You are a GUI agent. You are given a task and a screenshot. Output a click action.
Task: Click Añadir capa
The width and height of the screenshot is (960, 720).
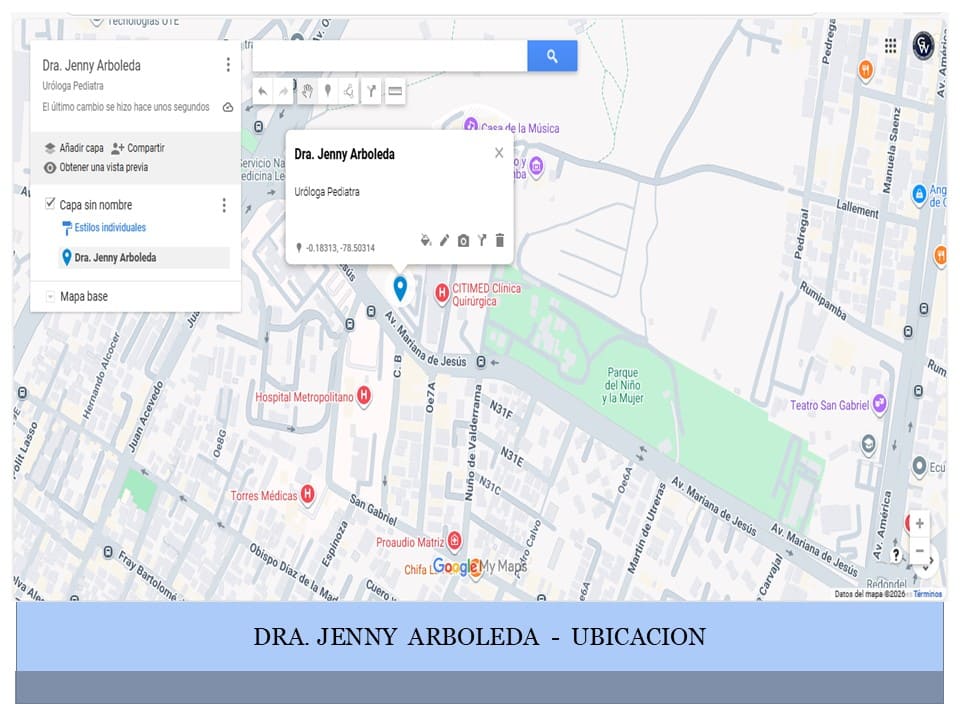(x=74, y=148)
